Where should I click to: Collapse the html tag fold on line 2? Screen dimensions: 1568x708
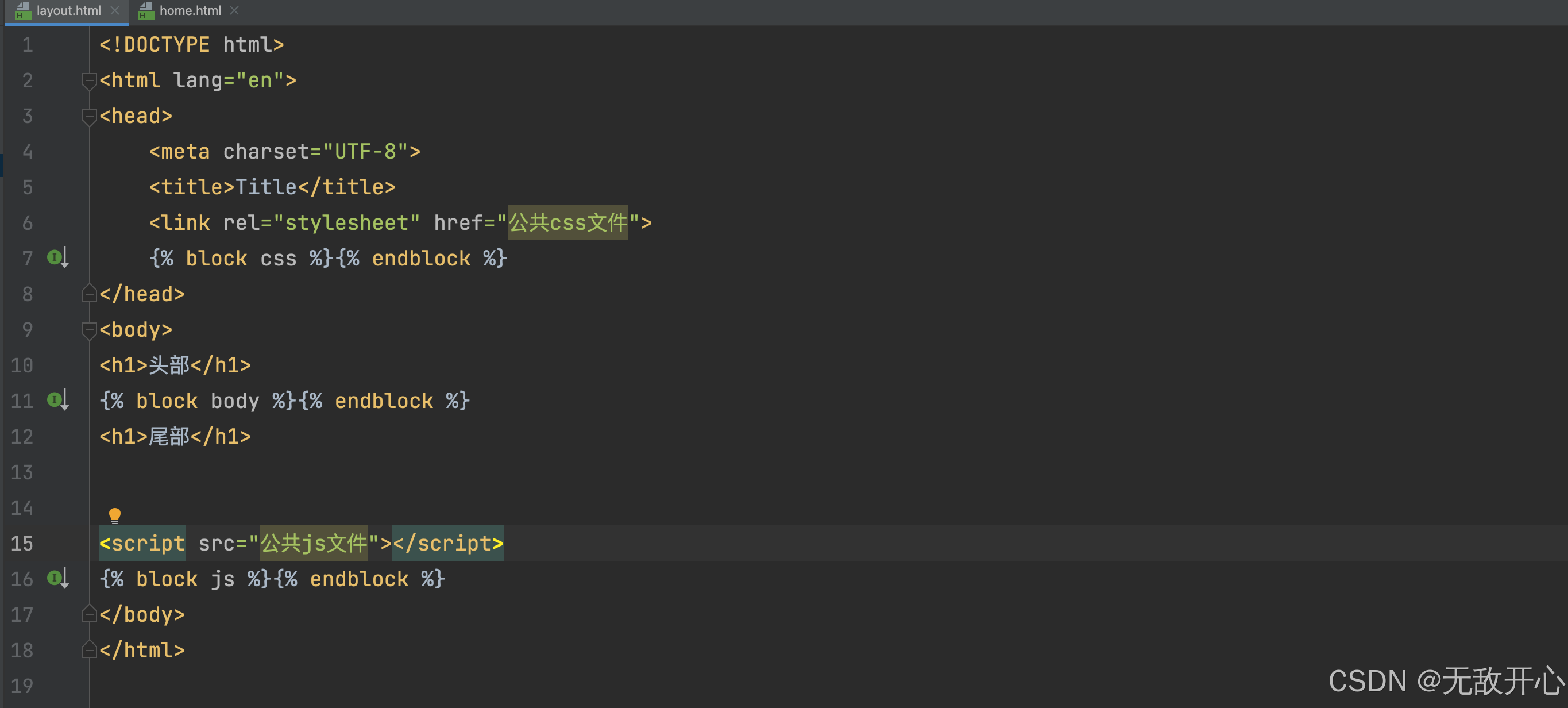pyautogui.click(x=89, y=81)
